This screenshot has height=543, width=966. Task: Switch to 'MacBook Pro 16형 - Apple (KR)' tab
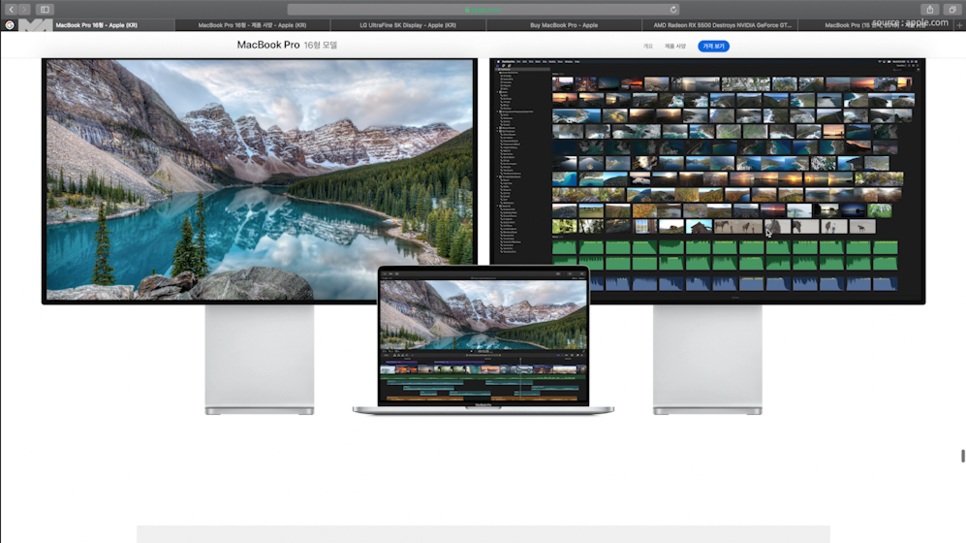(97, 25)
